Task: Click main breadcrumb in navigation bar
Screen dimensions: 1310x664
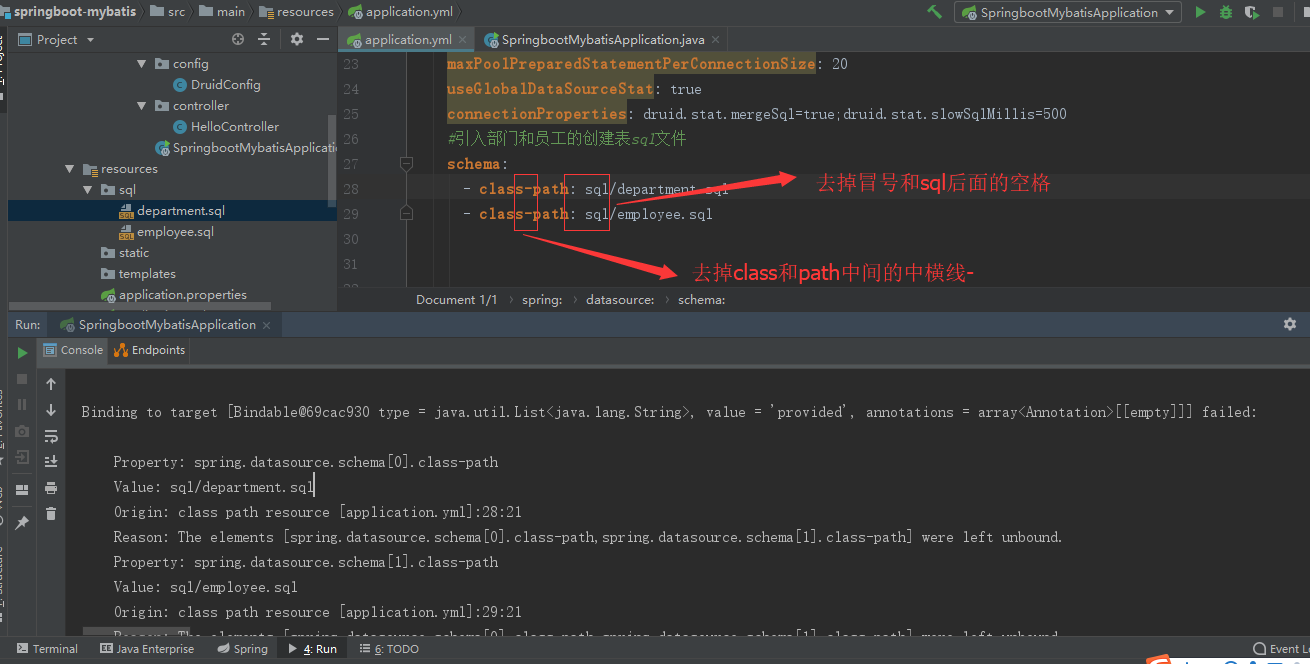Action: click(x=222, y=12)
